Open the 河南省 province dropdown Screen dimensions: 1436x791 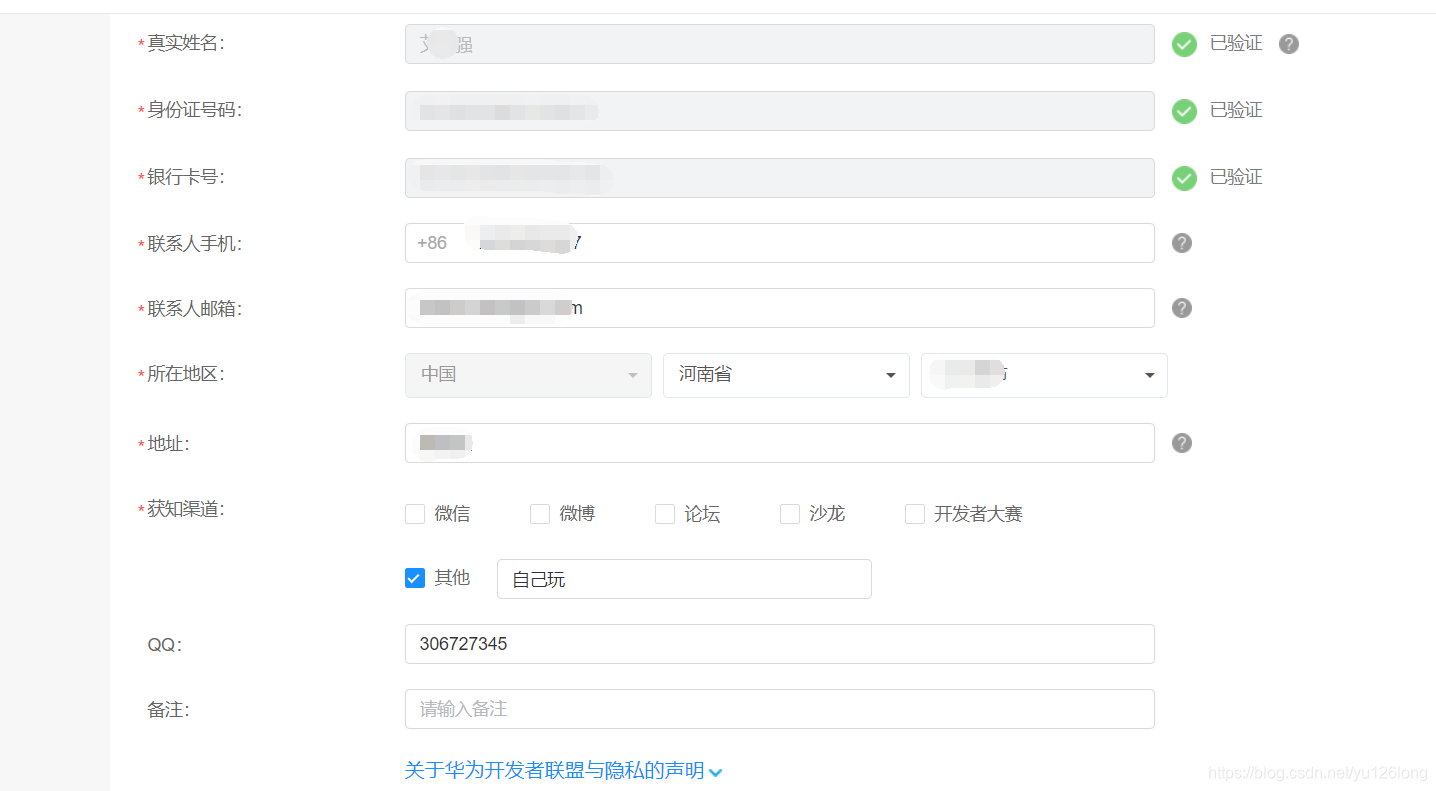[786, 375]
